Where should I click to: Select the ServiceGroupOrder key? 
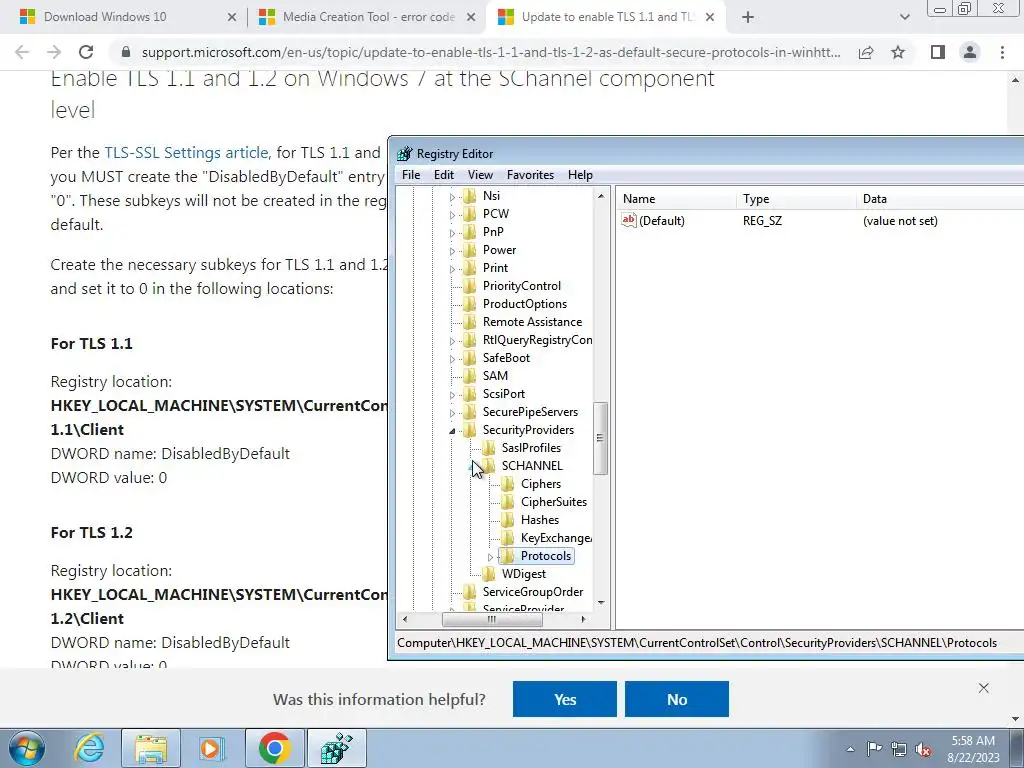[533, 592]
